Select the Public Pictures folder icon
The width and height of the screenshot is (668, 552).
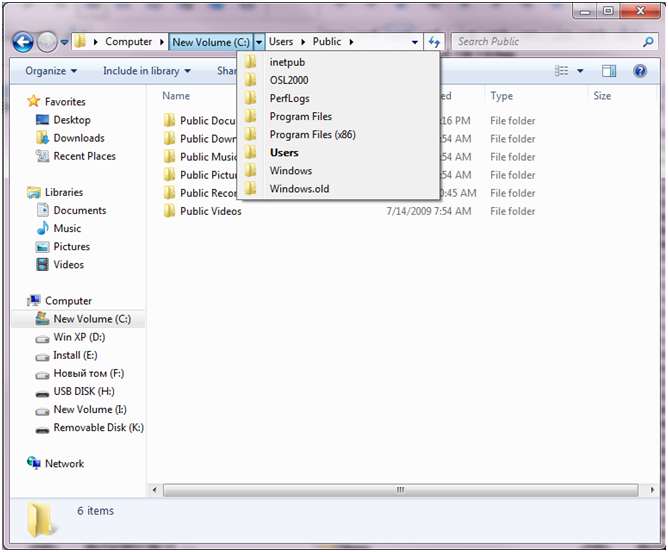[x=169, y=175]
